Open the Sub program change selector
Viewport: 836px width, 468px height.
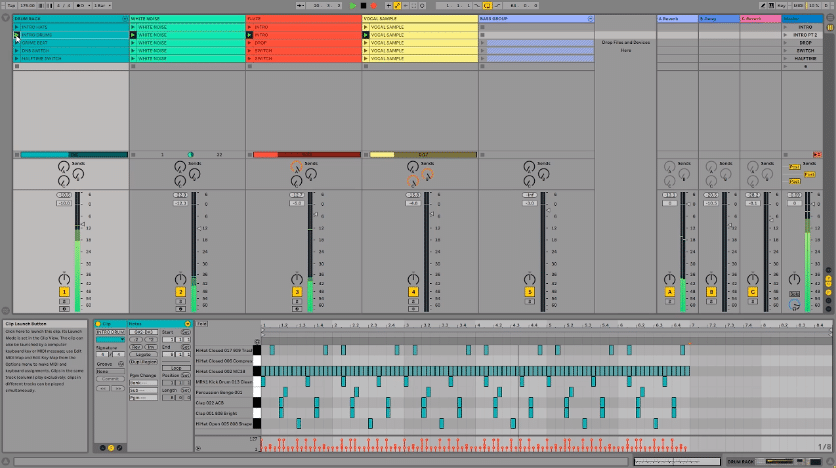coord(143,390)
